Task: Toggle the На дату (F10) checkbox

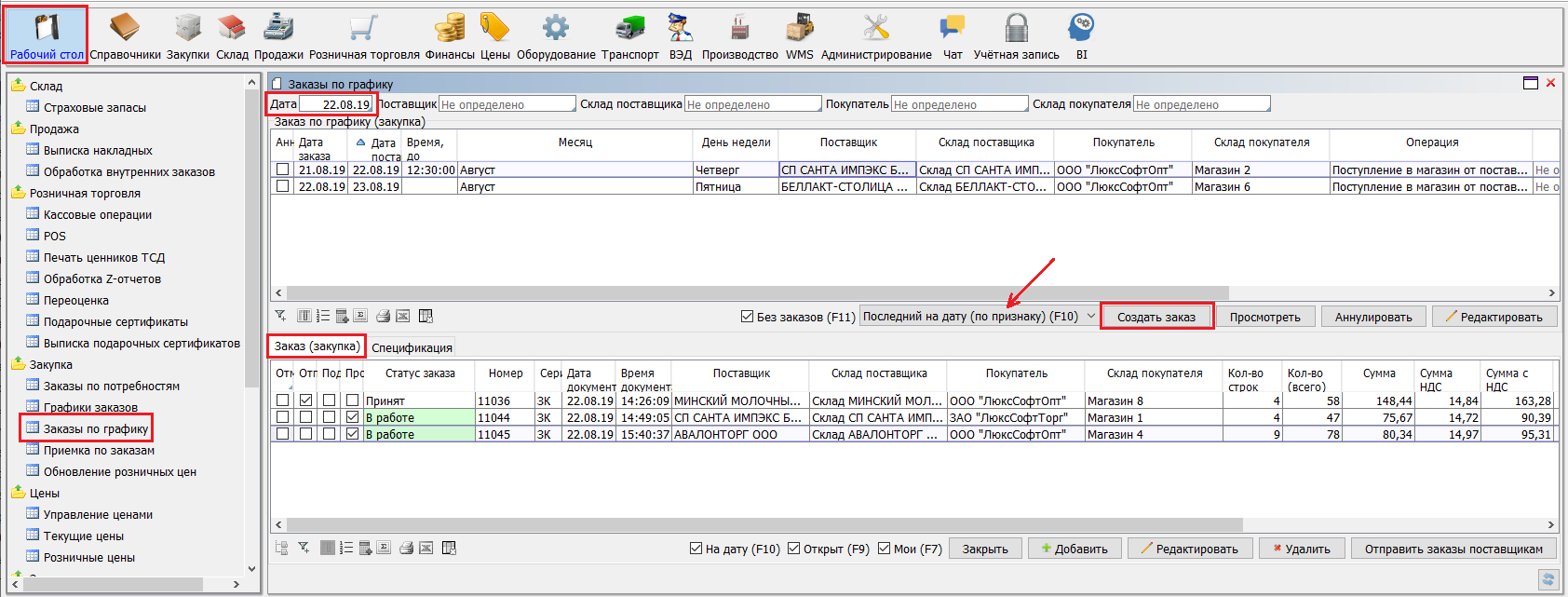Action: click(x=696, y=549)
